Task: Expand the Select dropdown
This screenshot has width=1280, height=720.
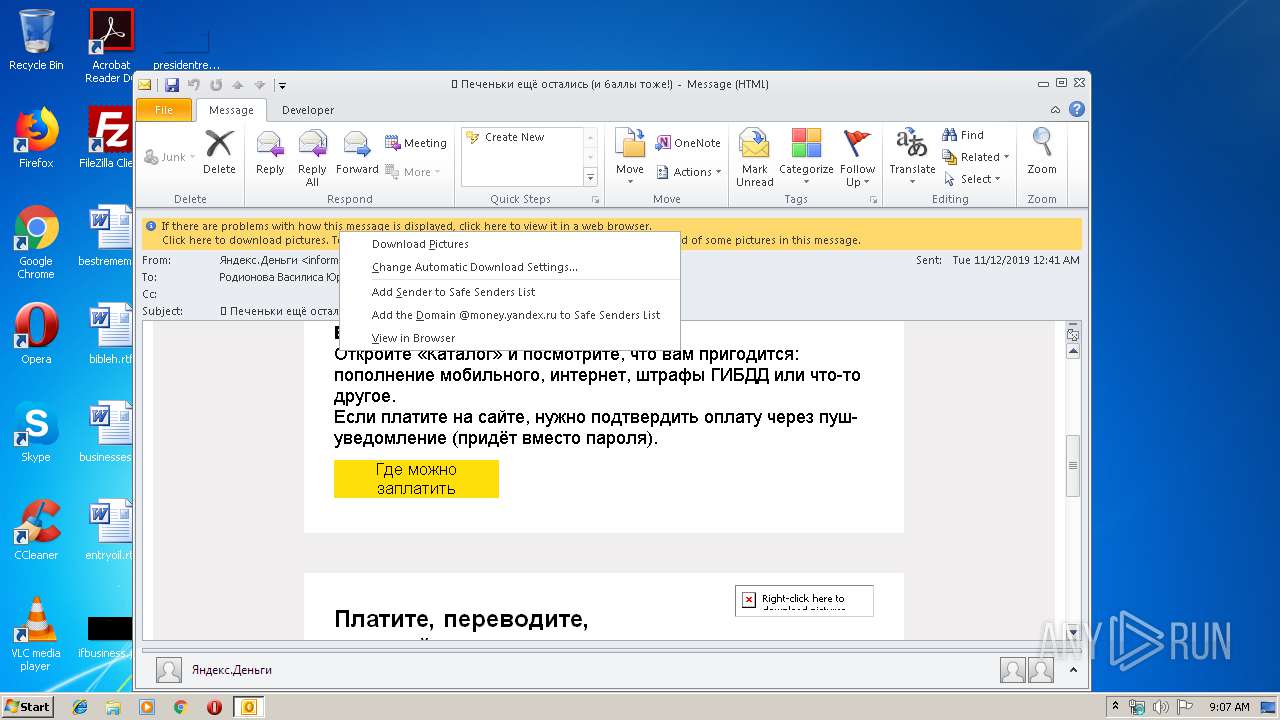Action: 973,179
